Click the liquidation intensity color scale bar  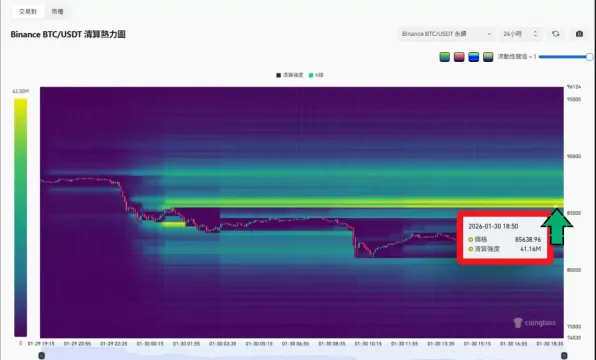(x=21, y=217)
